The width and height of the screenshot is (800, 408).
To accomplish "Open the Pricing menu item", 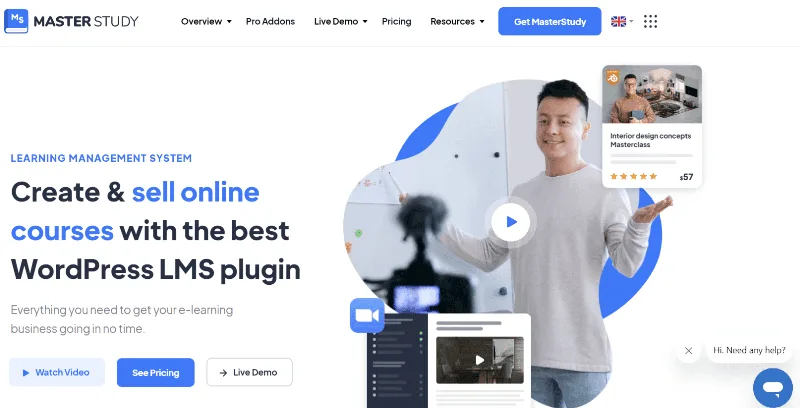I will 396,21.
